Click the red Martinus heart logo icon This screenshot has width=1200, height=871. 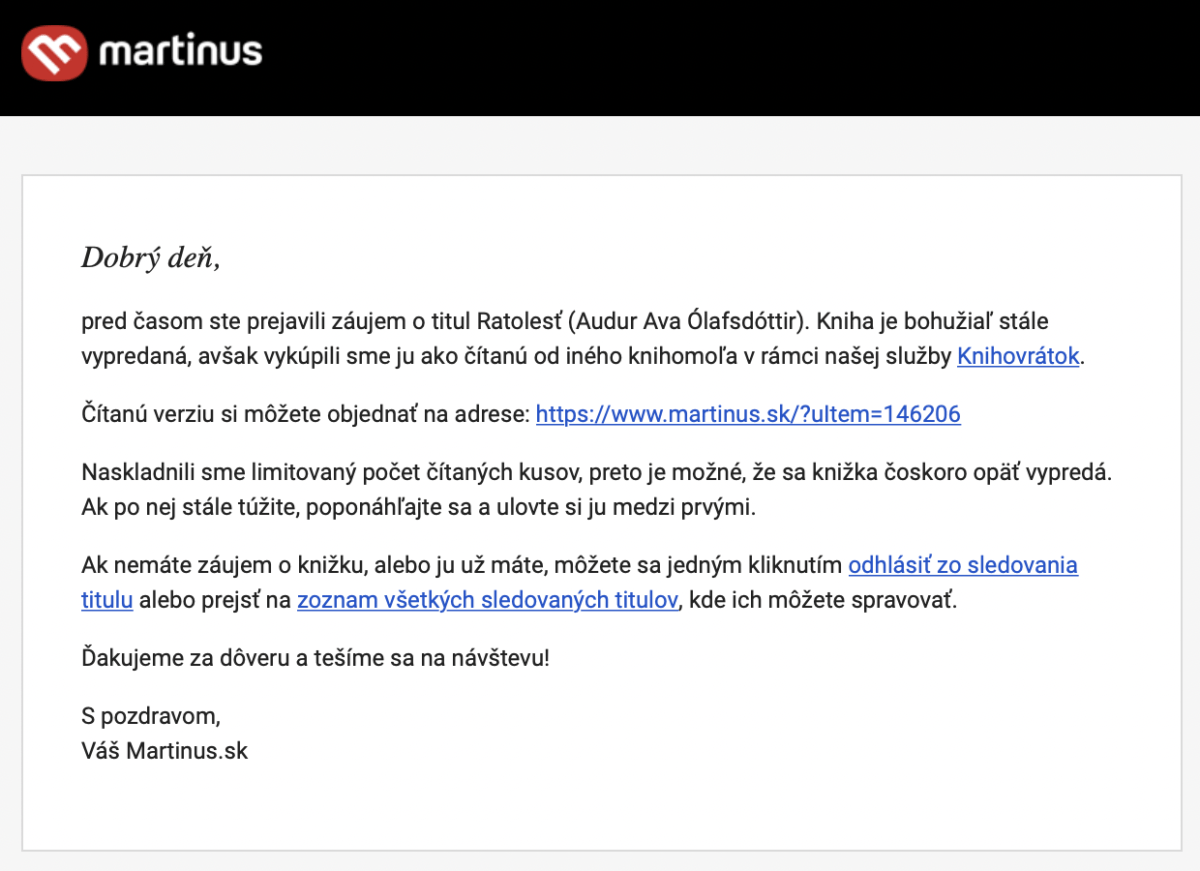tap(54, 52)
